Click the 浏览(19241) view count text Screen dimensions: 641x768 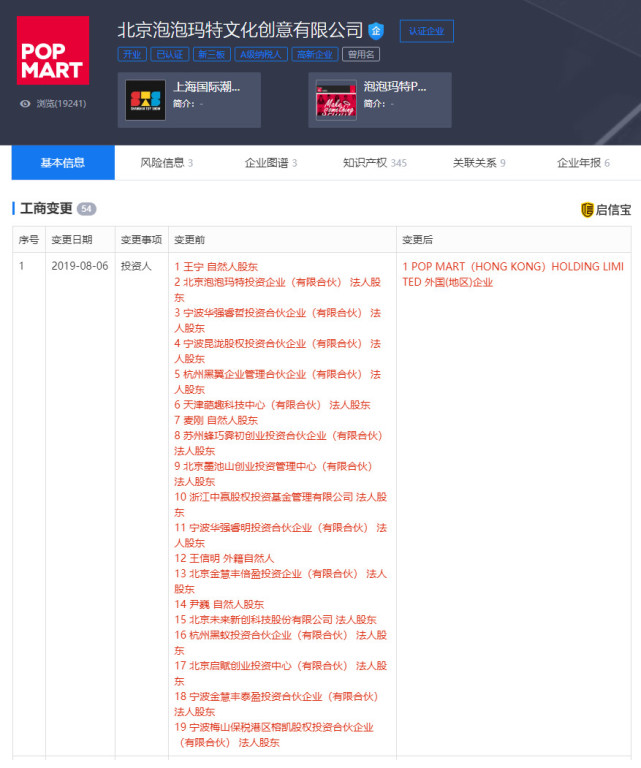point(62,104)
